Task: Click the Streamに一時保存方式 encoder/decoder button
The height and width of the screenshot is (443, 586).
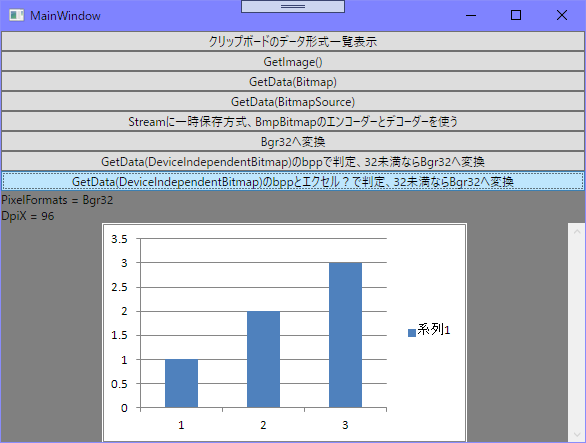Action: 293,121
